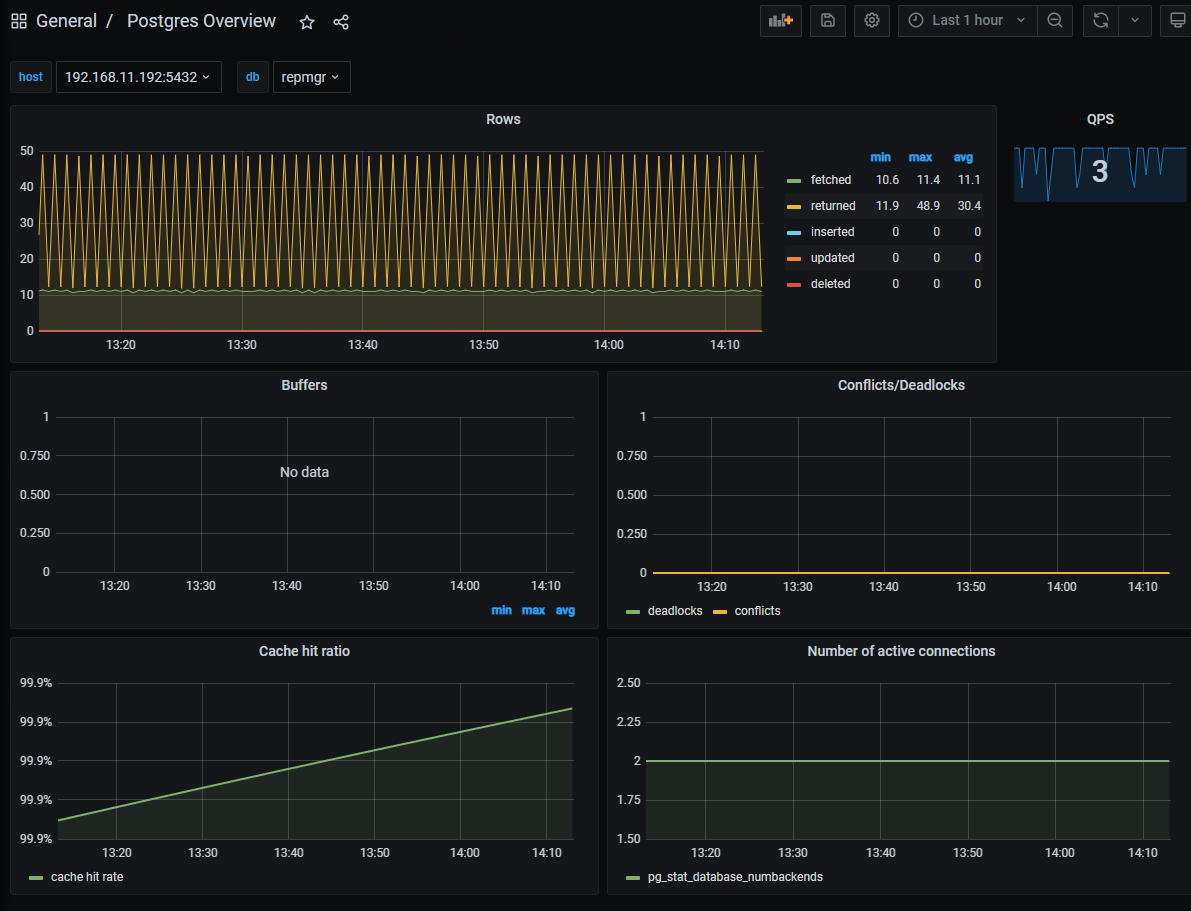Share the dashboard via share icon
Viewport: 1191px width, 911px height.
pyautogui.click(x=340, y=21)
